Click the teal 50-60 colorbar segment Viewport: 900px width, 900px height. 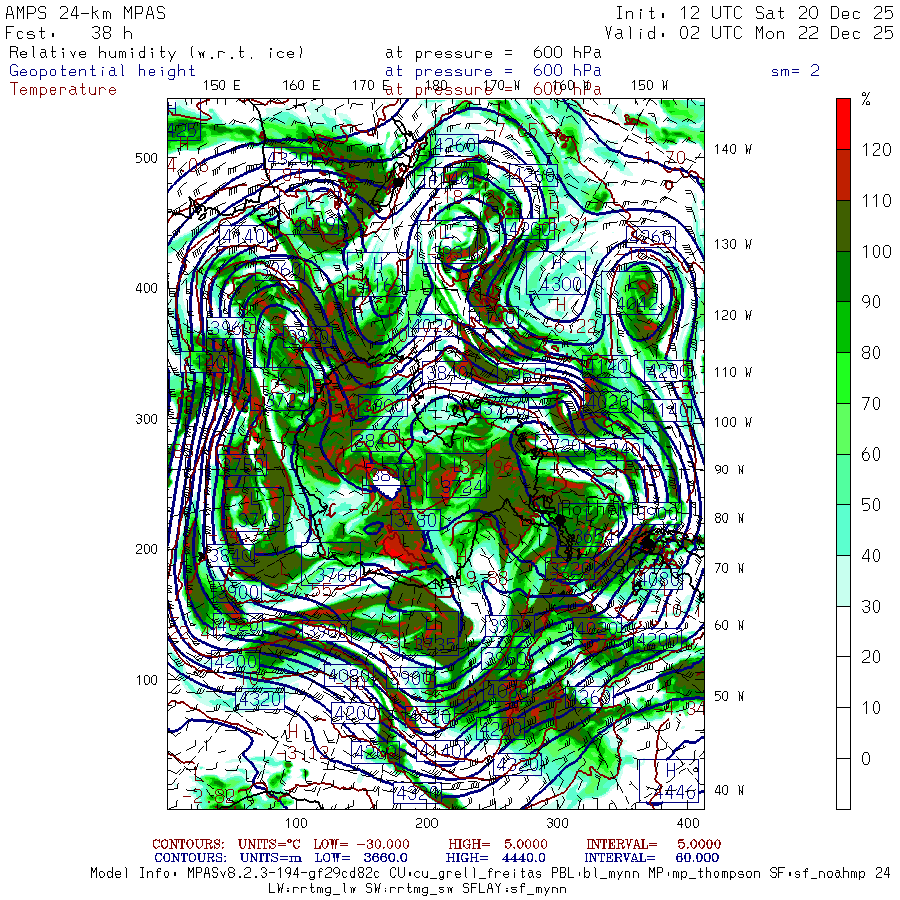coord(843,479)
